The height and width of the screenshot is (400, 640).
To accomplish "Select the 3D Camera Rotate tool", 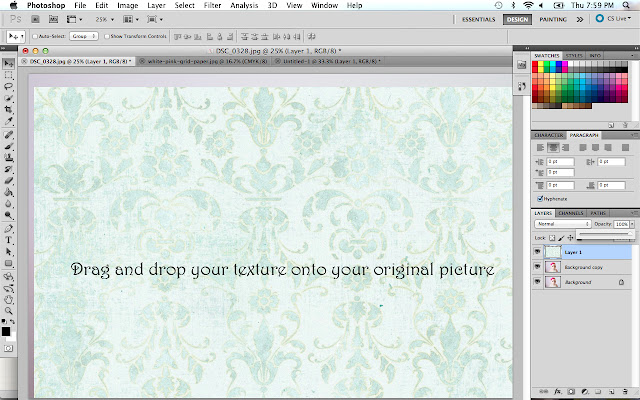I will click(8, 289).
